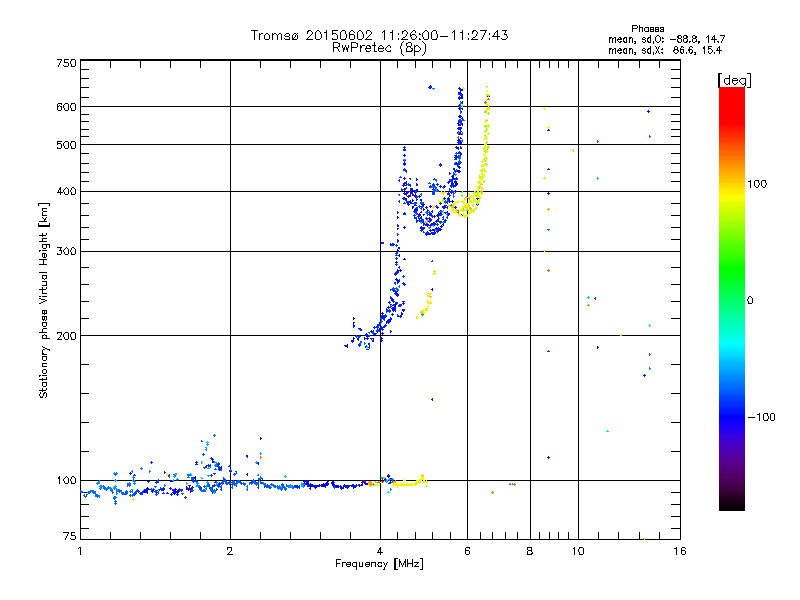
Task: Click the colorbar label '-100'
Action: 761,417
